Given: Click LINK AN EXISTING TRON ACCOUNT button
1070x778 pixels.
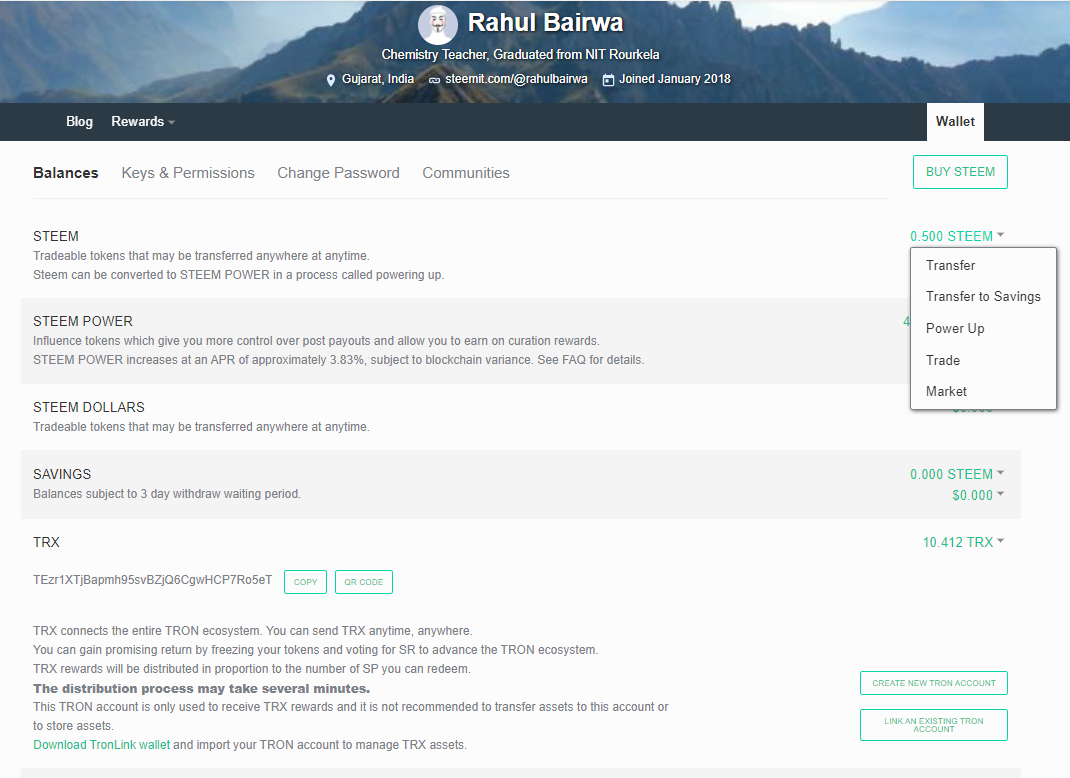Looking at the screenshot, I should pos(934,725).
